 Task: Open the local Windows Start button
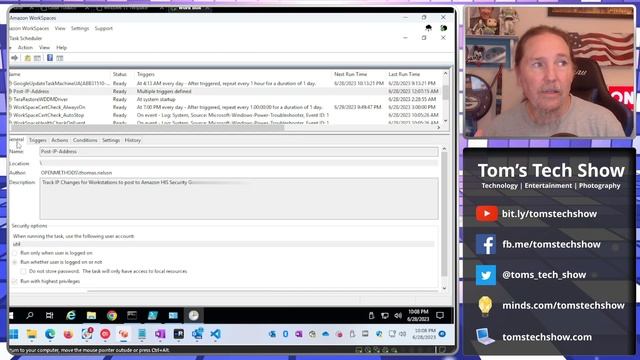pos(13,334)
